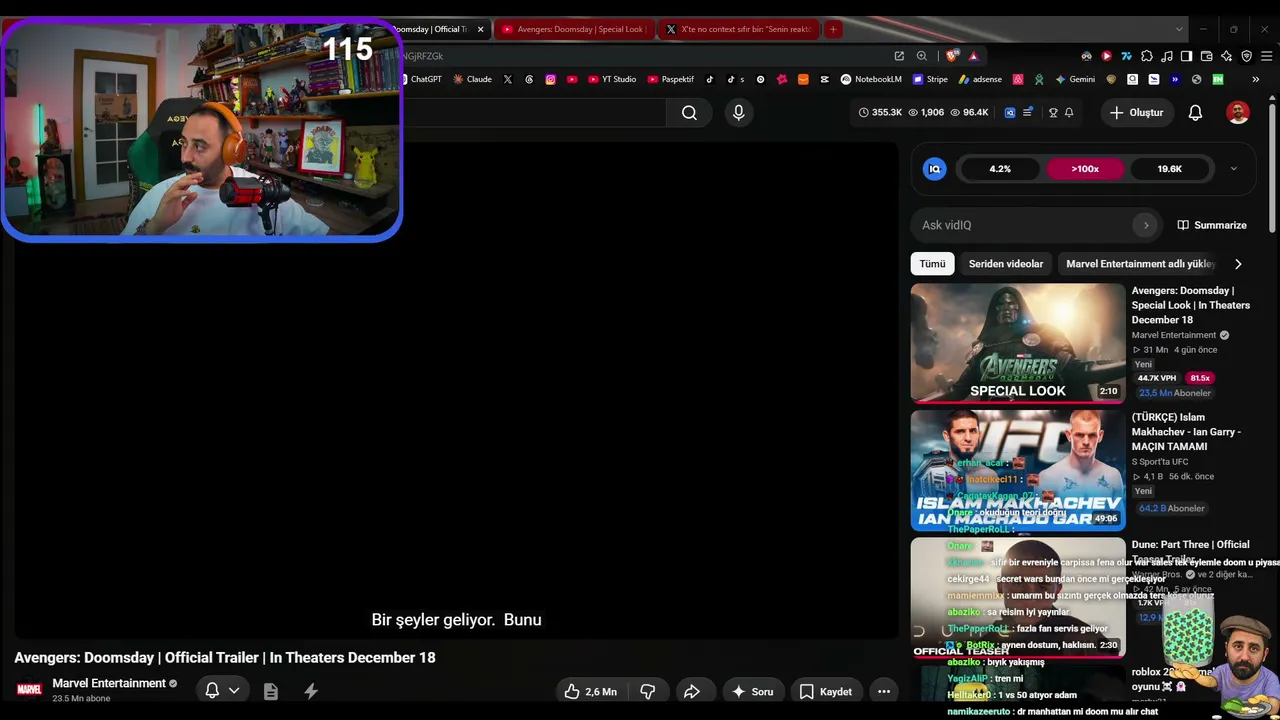Share the video using arrow icon

coord(691,691)
